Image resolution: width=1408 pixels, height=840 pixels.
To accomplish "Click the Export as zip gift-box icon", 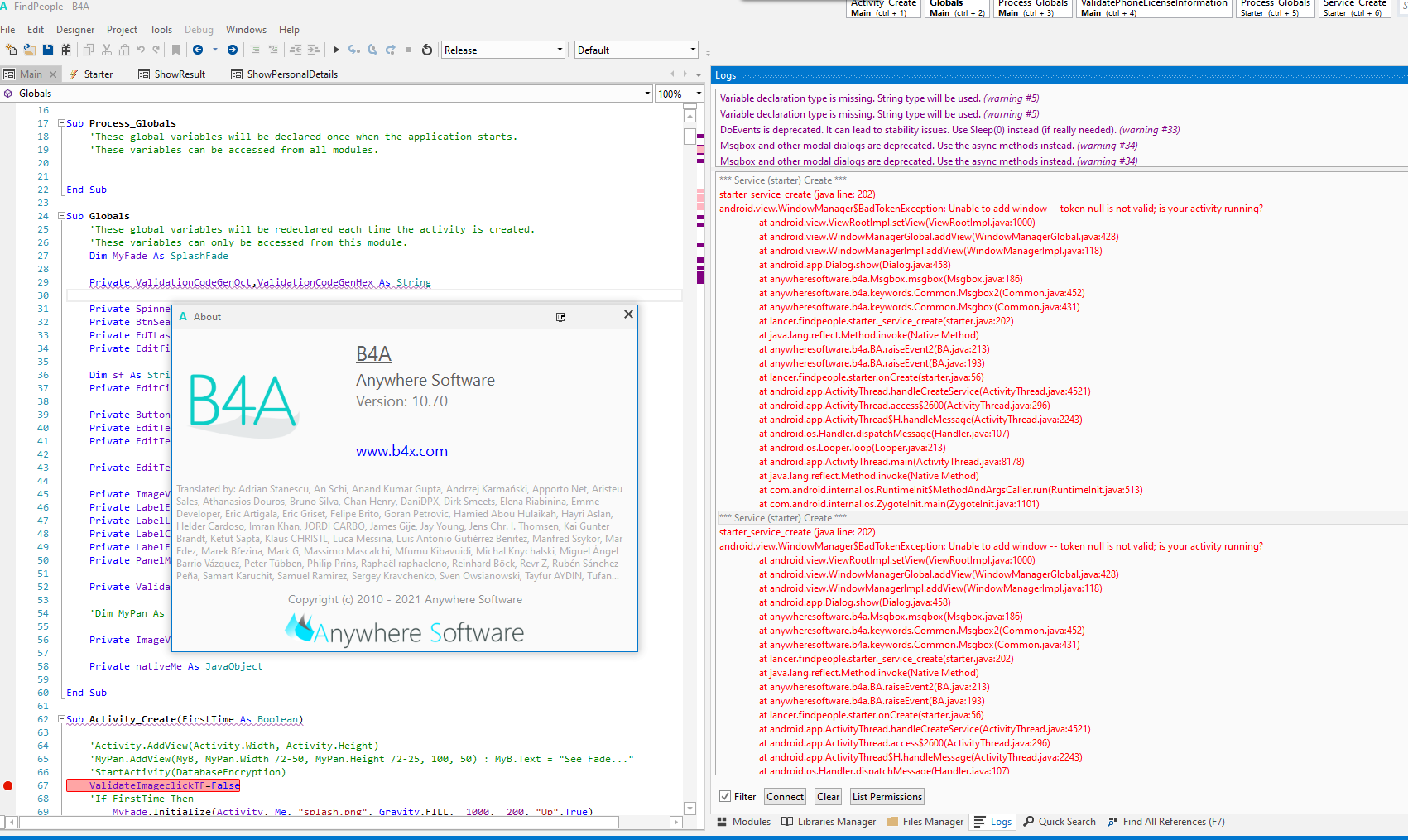I will [x=66, y=50].
